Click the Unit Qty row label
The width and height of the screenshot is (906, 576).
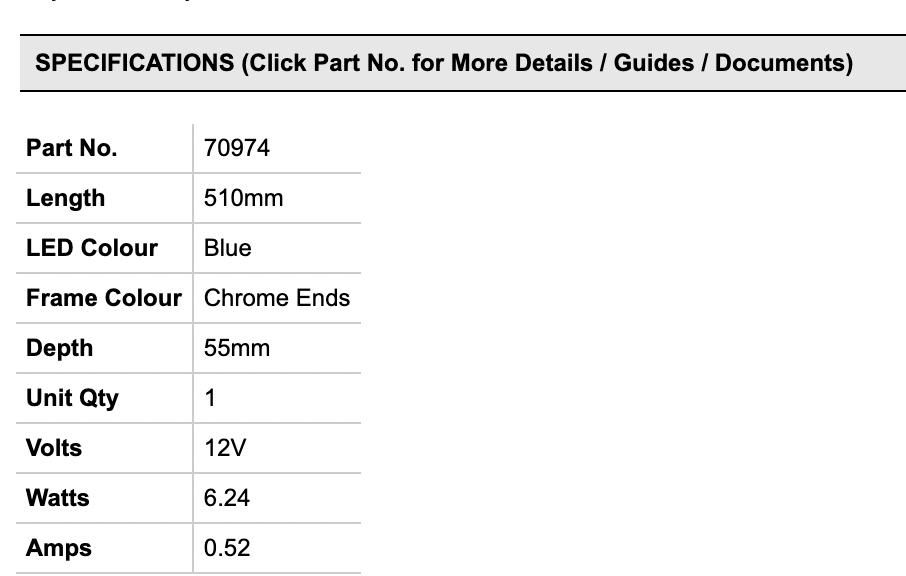click(x=72, y=398)
